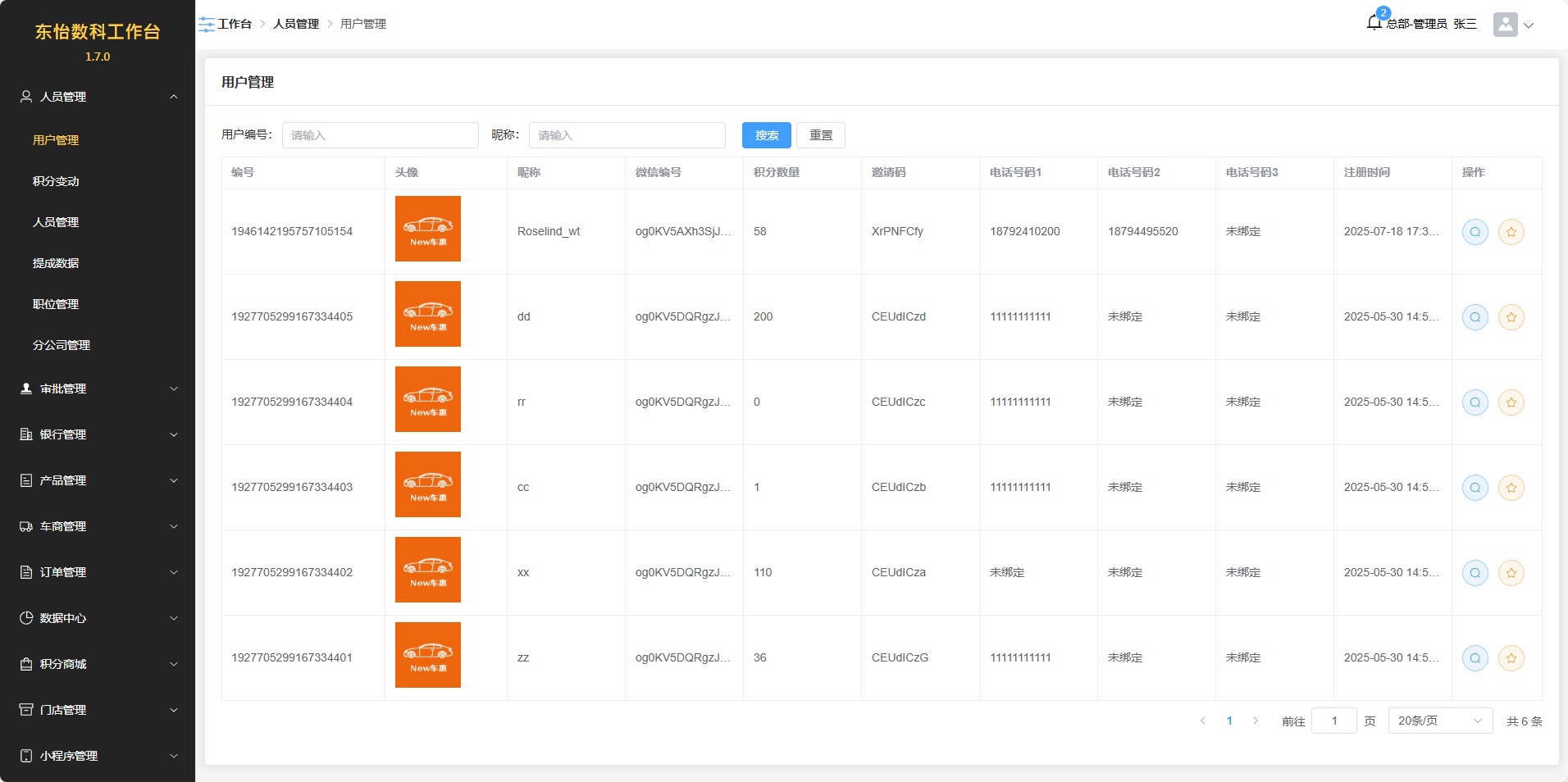The height and width of the screenshot is (782, 1568).
Task: Click the star icon for user zz
Action: [x=1511, y=658]
